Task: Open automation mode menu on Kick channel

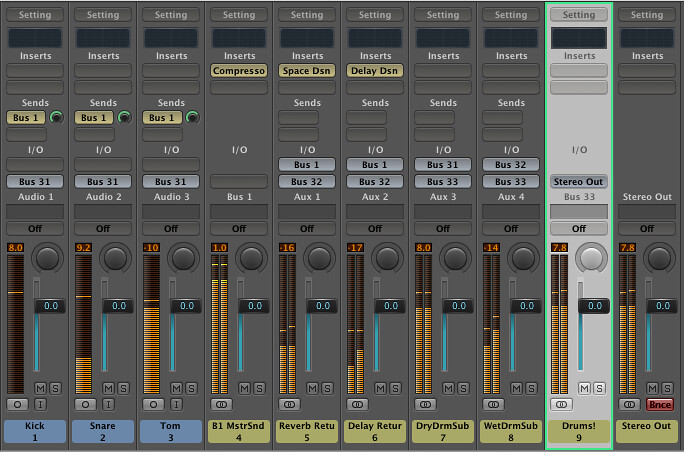Action: pyautogui.click(x=35, y=228)
